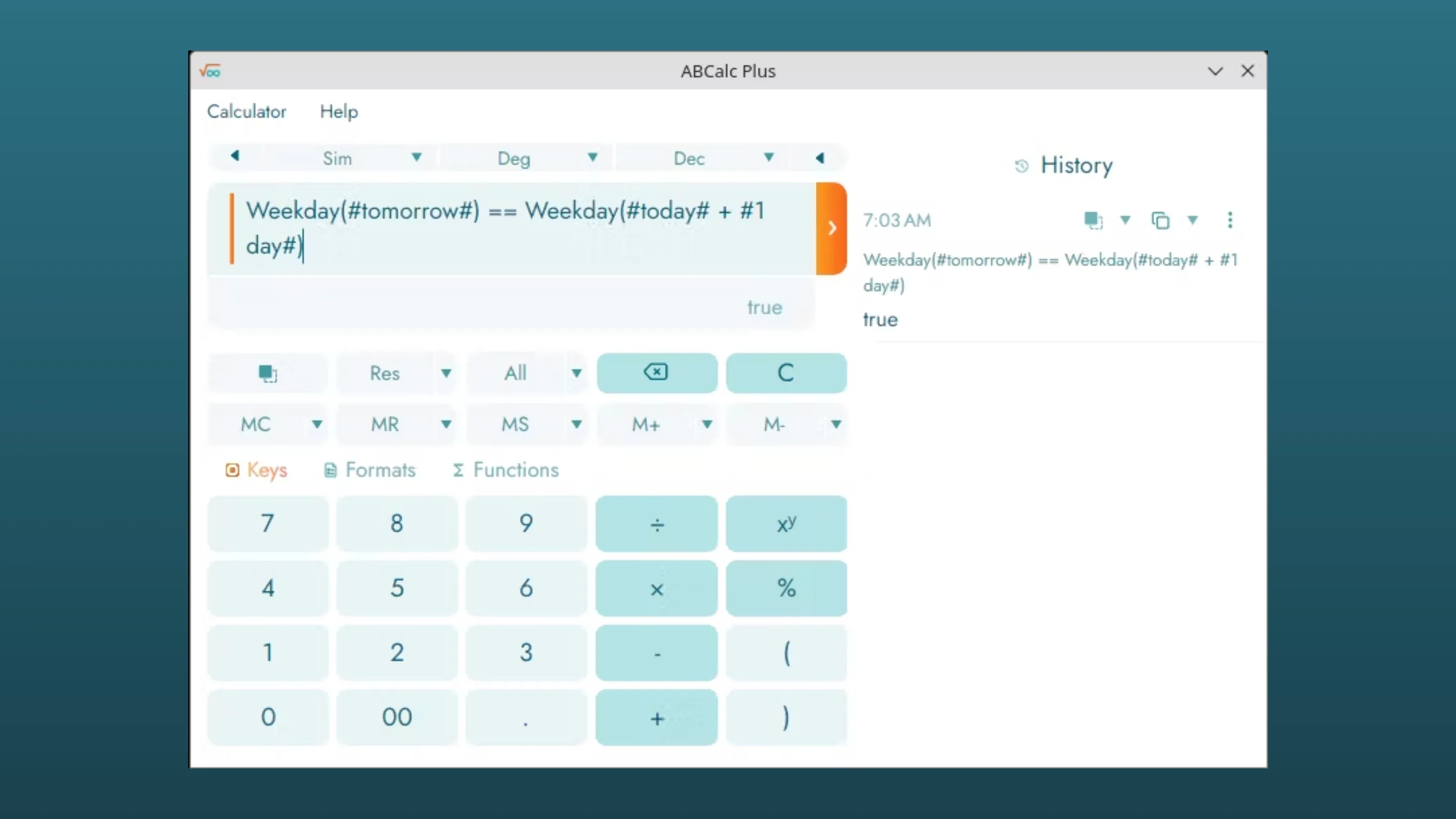Click the backspace delete icon button

(657, 373)
